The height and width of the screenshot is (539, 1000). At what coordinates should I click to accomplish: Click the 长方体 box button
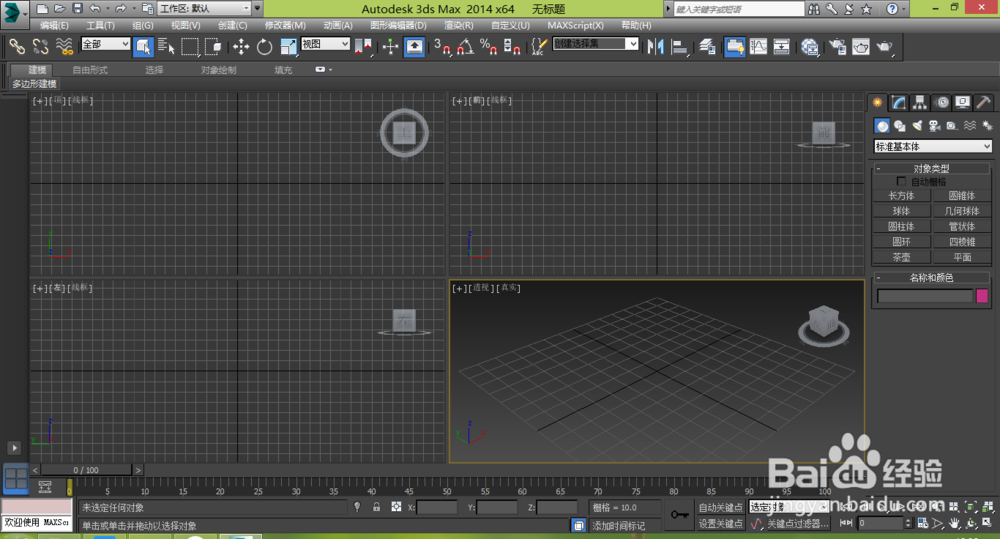[901, 196]
